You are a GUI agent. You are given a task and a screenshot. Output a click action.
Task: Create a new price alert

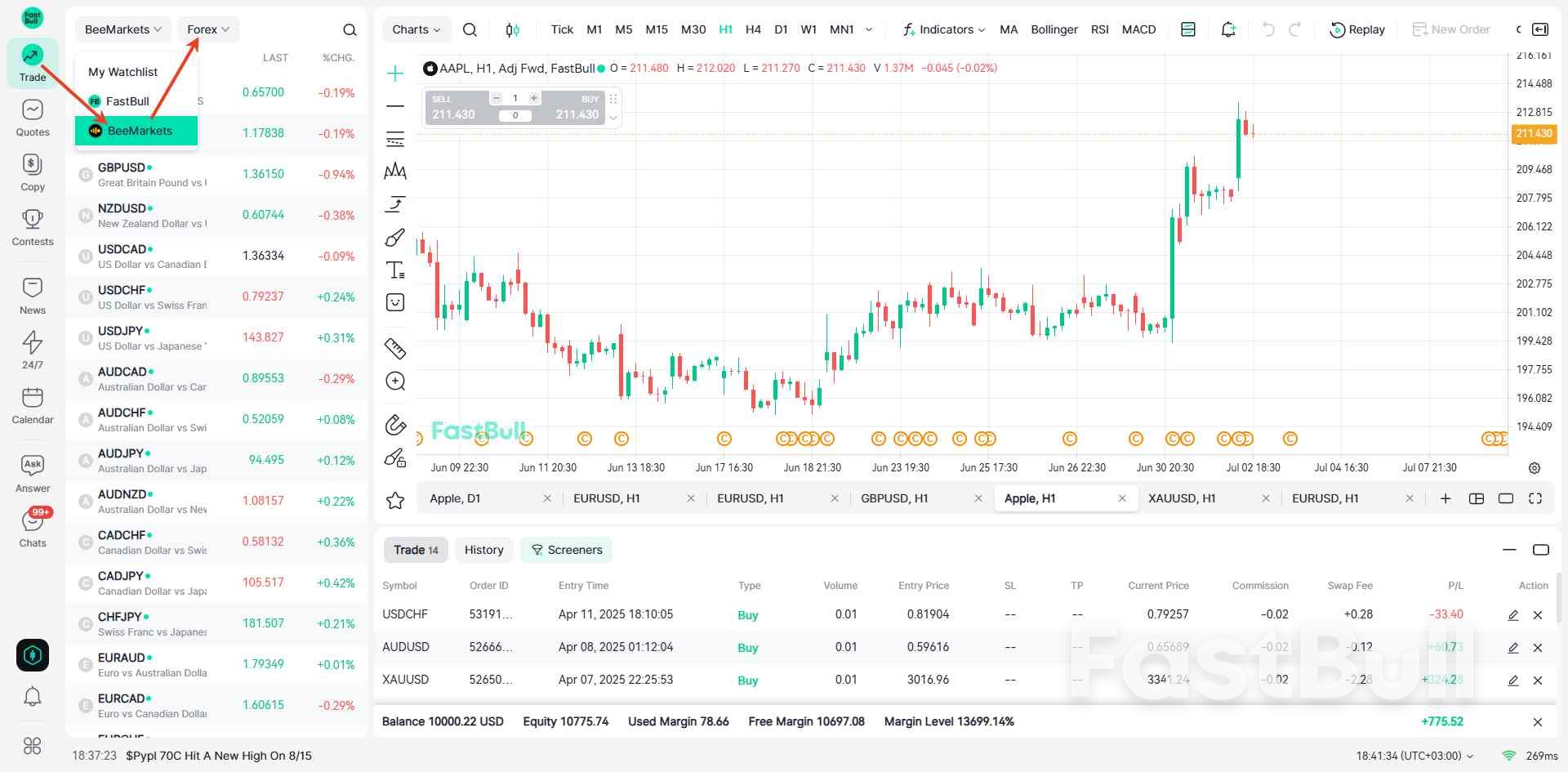tap(1228, 29)
